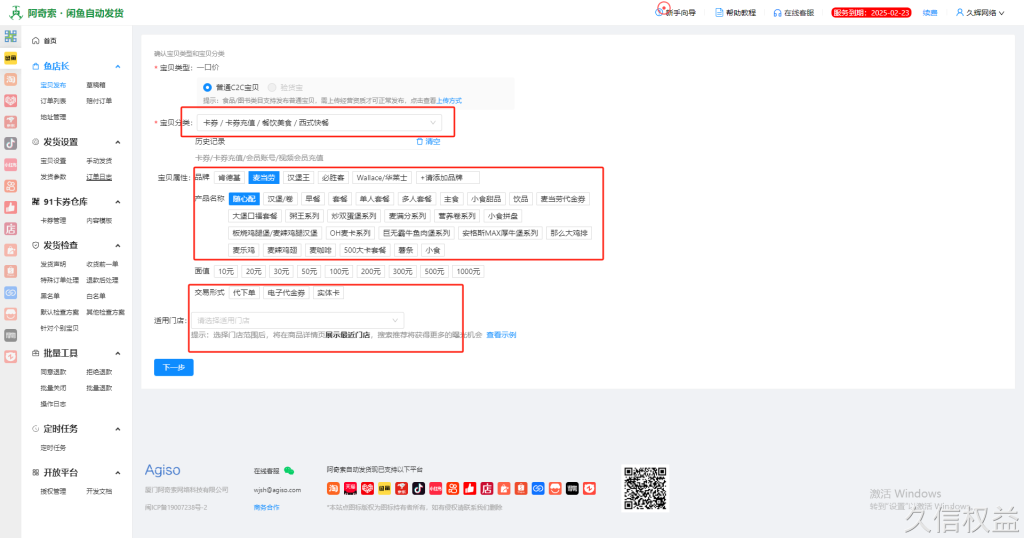Click the clock icon beside 定时任务
This screenshot has width=1024, height=538.
[36, 429]
